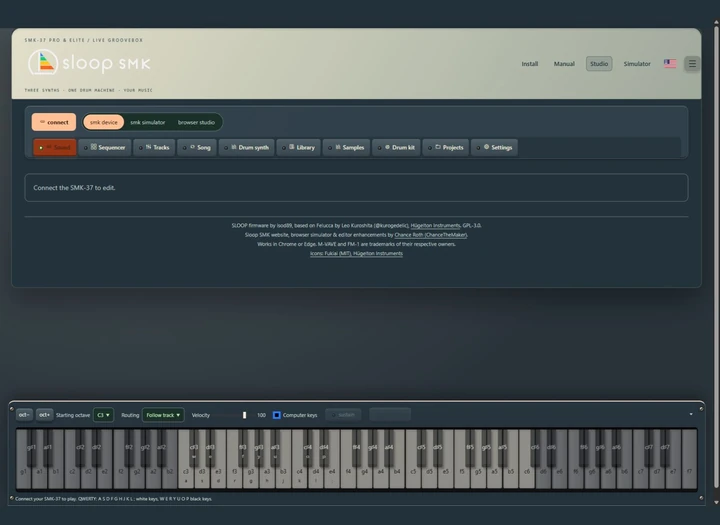Select smk device mode
720x525 pixels.
coord(104,122)
